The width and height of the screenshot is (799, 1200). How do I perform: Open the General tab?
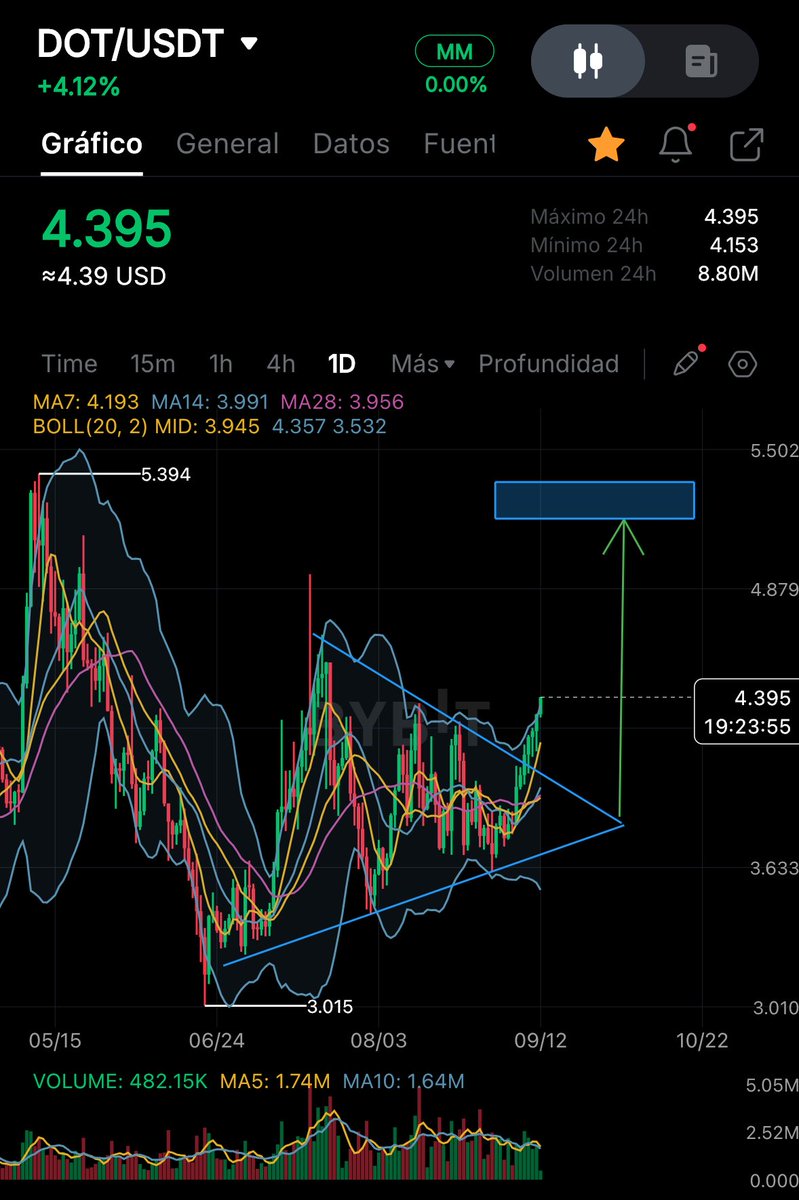(x=227, y=144)
